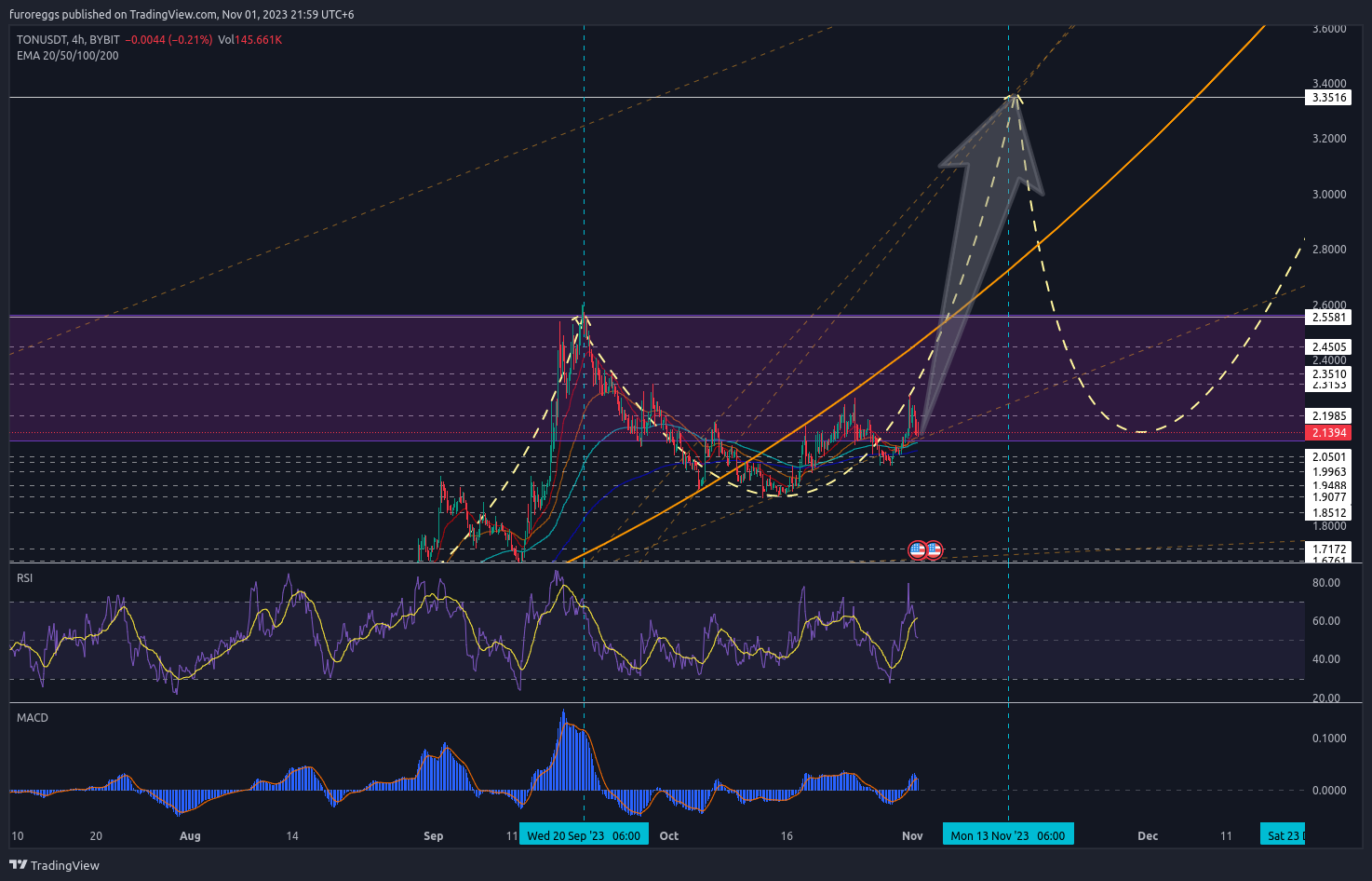
Task: Click the Nov label on the time axis
Action: point(912,836)
